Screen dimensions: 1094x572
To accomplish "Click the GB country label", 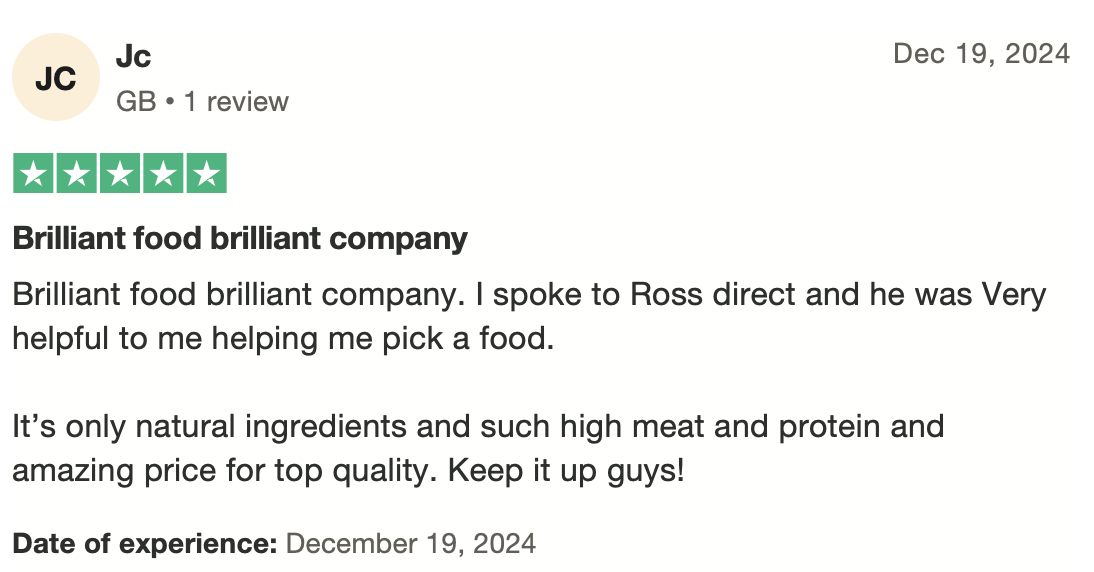I will [x=136, y=102].
